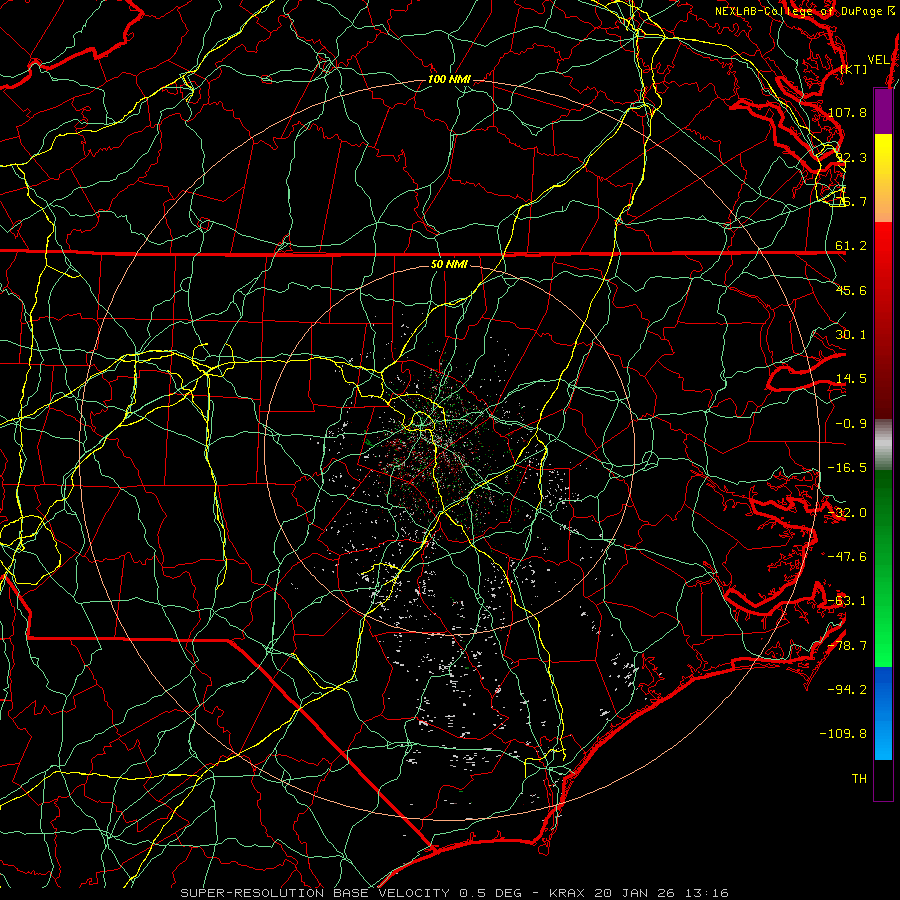
Task: Click the VEL legend title
Action: coord(878,60)
